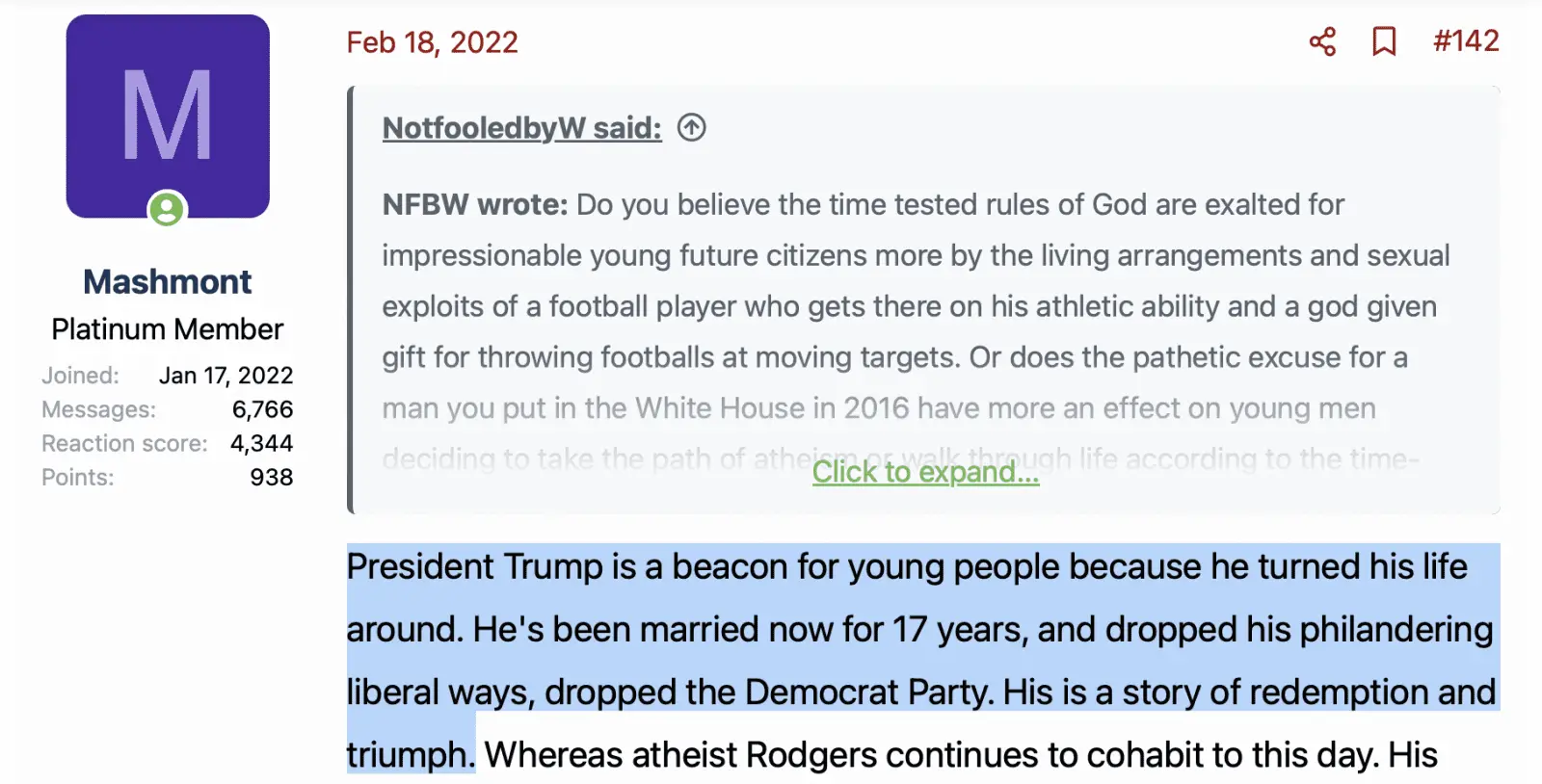1542x784 pixels.
Task: Click the "Reaction score:" label
Action: coord(124,443)
